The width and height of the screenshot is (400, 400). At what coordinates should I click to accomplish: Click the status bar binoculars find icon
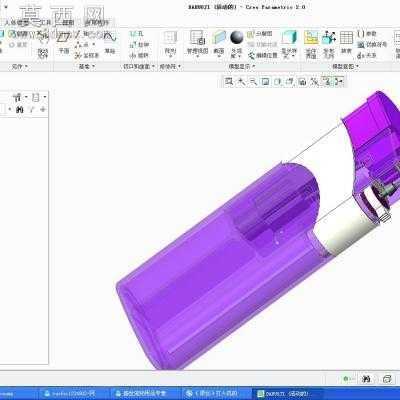[x=367, y=379]
